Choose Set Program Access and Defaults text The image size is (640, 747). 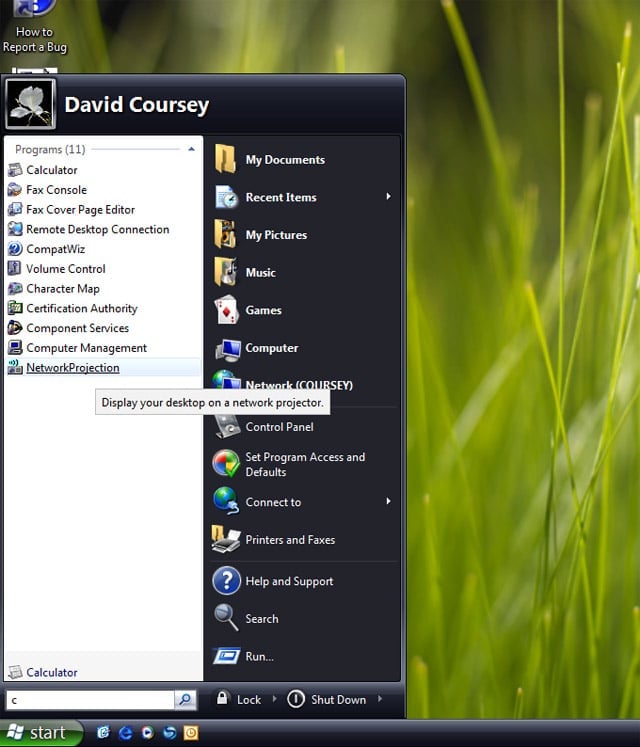coord(305,464)
